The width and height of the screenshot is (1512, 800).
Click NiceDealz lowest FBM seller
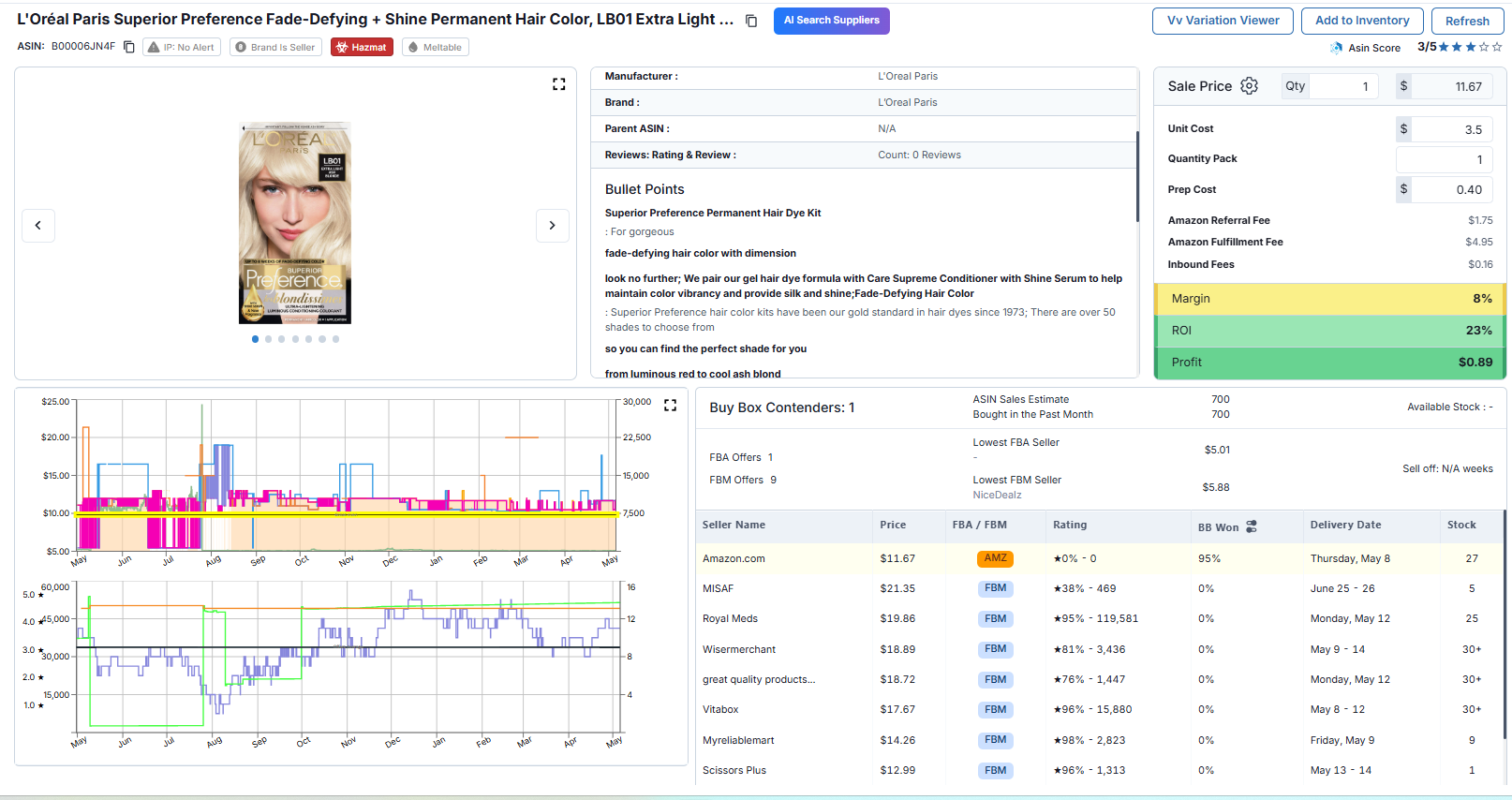point(997,496)
